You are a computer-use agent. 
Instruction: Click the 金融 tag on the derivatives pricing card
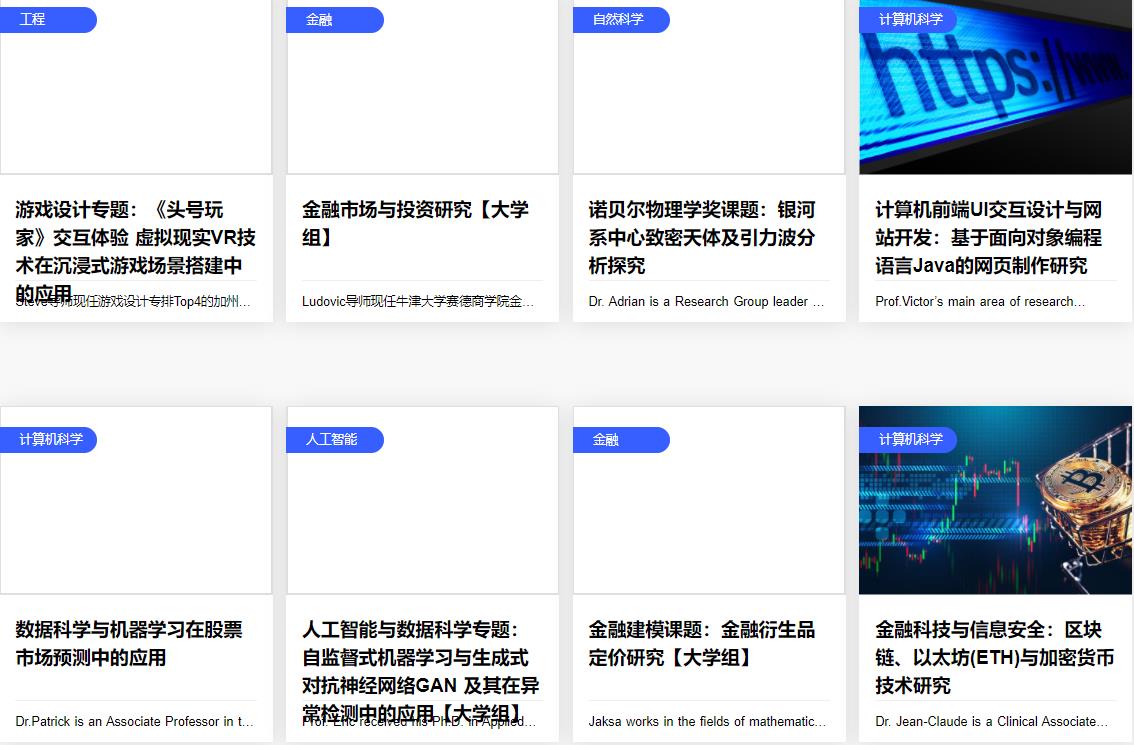point(604,439)
